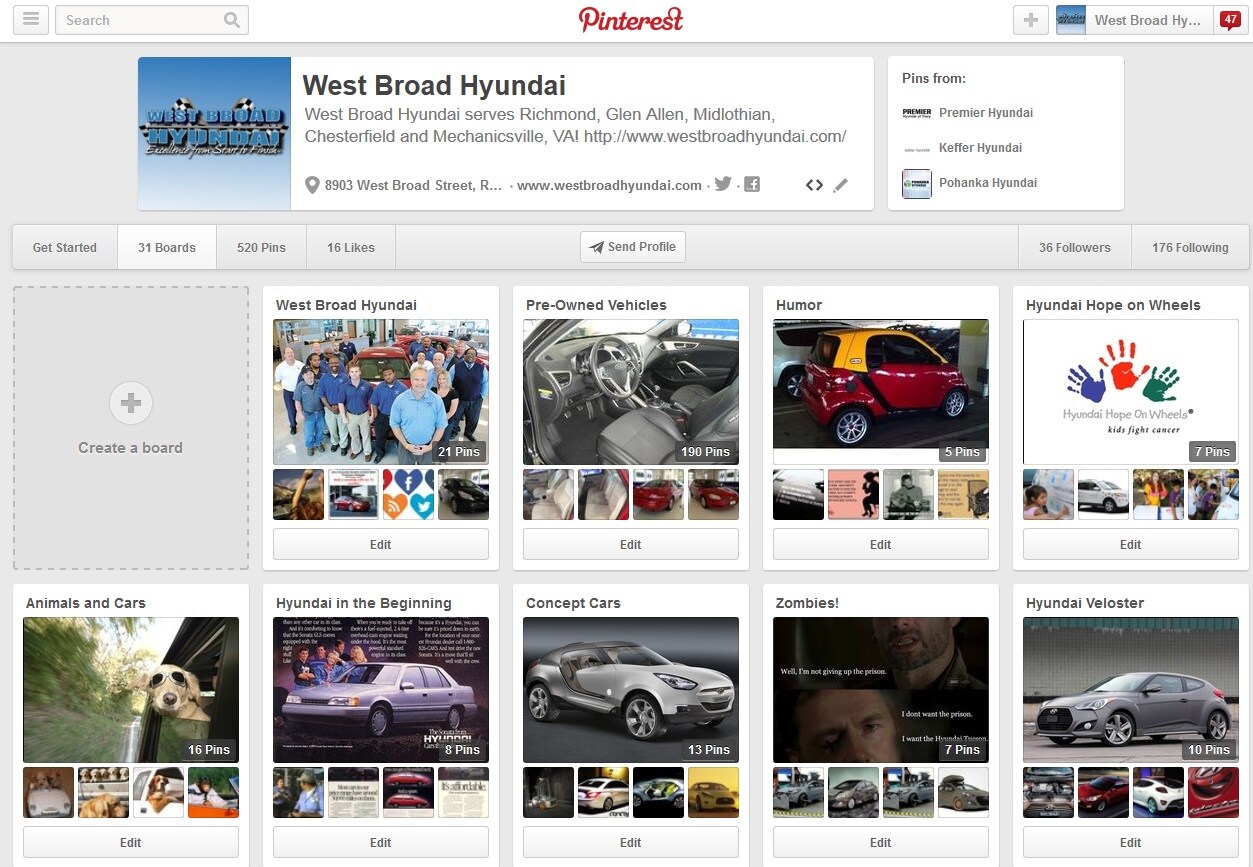Click the Pohanka Hyundai logo icon
Screen dimensions: 1253x867
(x=917, y=183)
